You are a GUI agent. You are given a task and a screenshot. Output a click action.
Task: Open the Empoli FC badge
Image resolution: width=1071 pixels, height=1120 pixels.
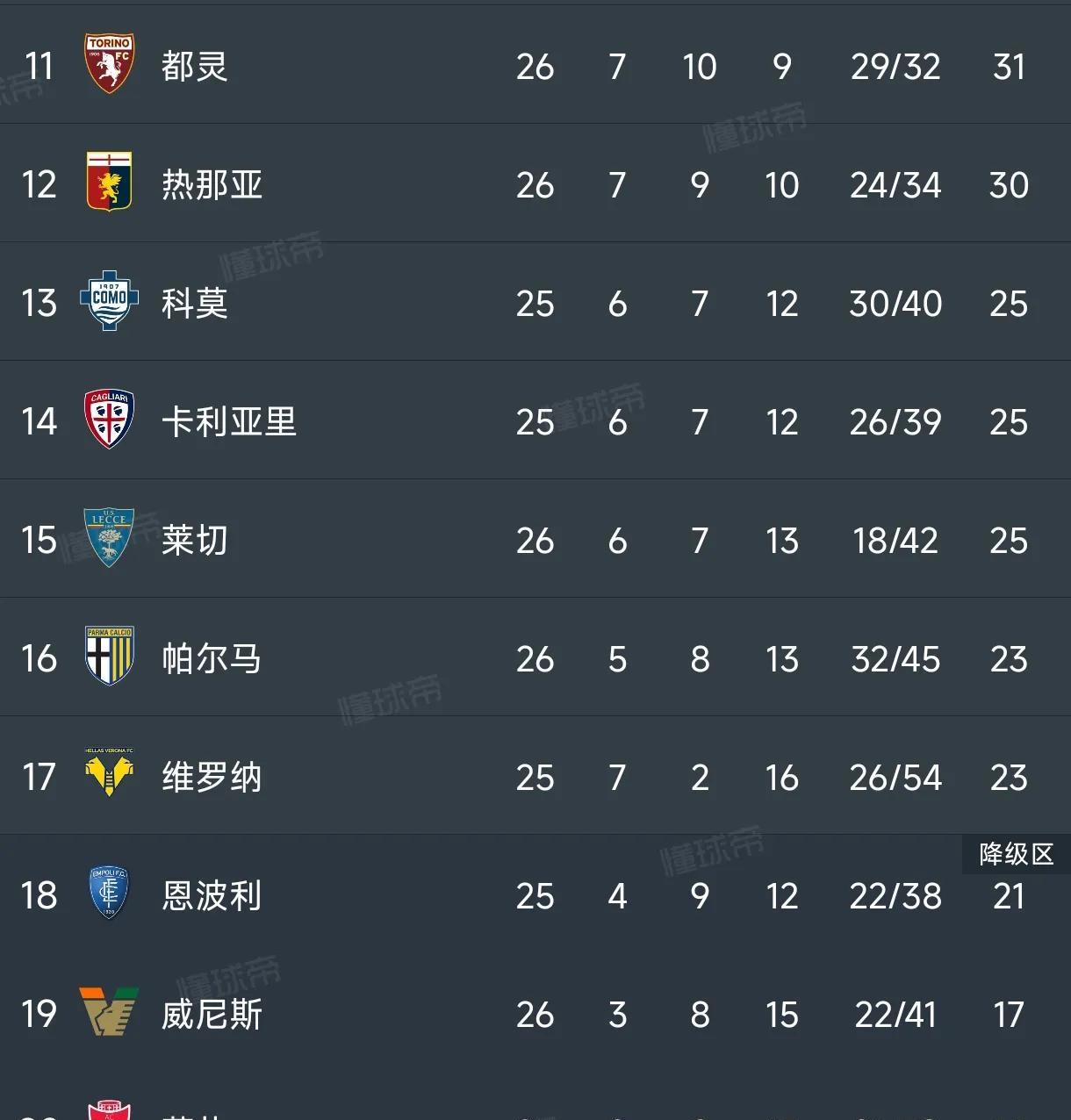tap(109, 895)
